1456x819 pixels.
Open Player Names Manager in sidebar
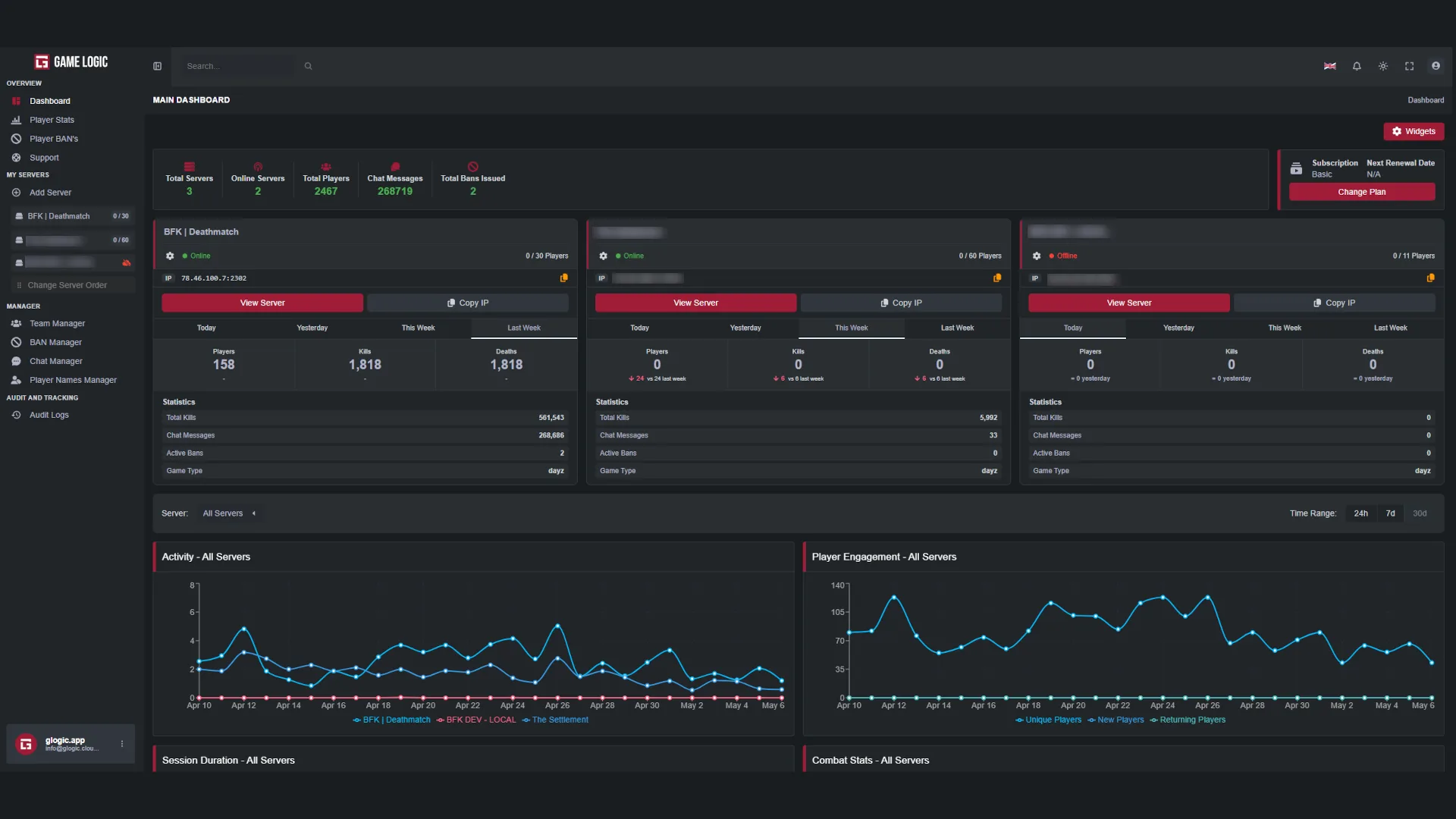click(x=73, y=381)
